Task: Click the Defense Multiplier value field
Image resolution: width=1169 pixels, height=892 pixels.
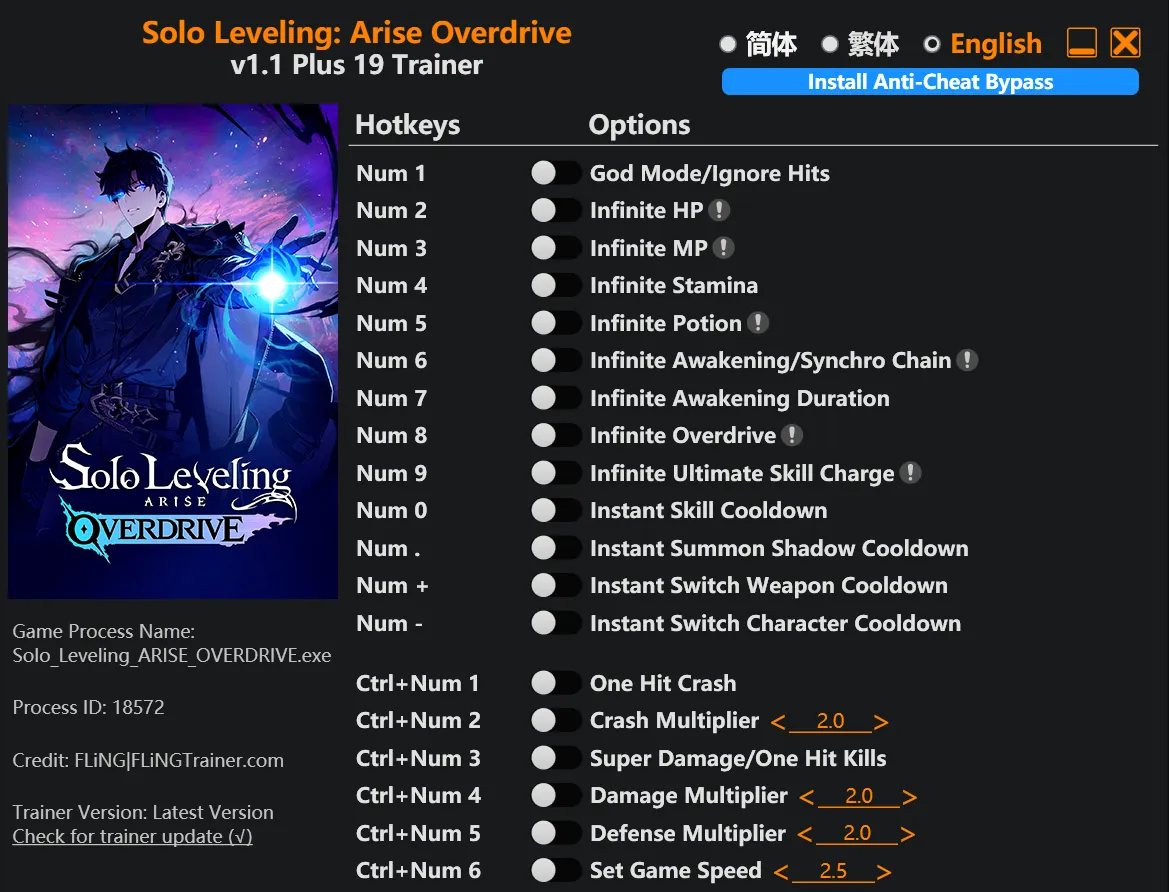Action: [x=858, y=834]
